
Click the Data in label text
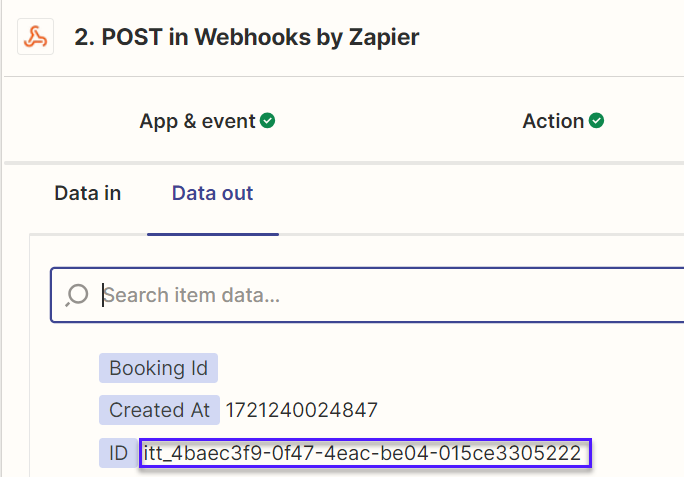(88, 193)
